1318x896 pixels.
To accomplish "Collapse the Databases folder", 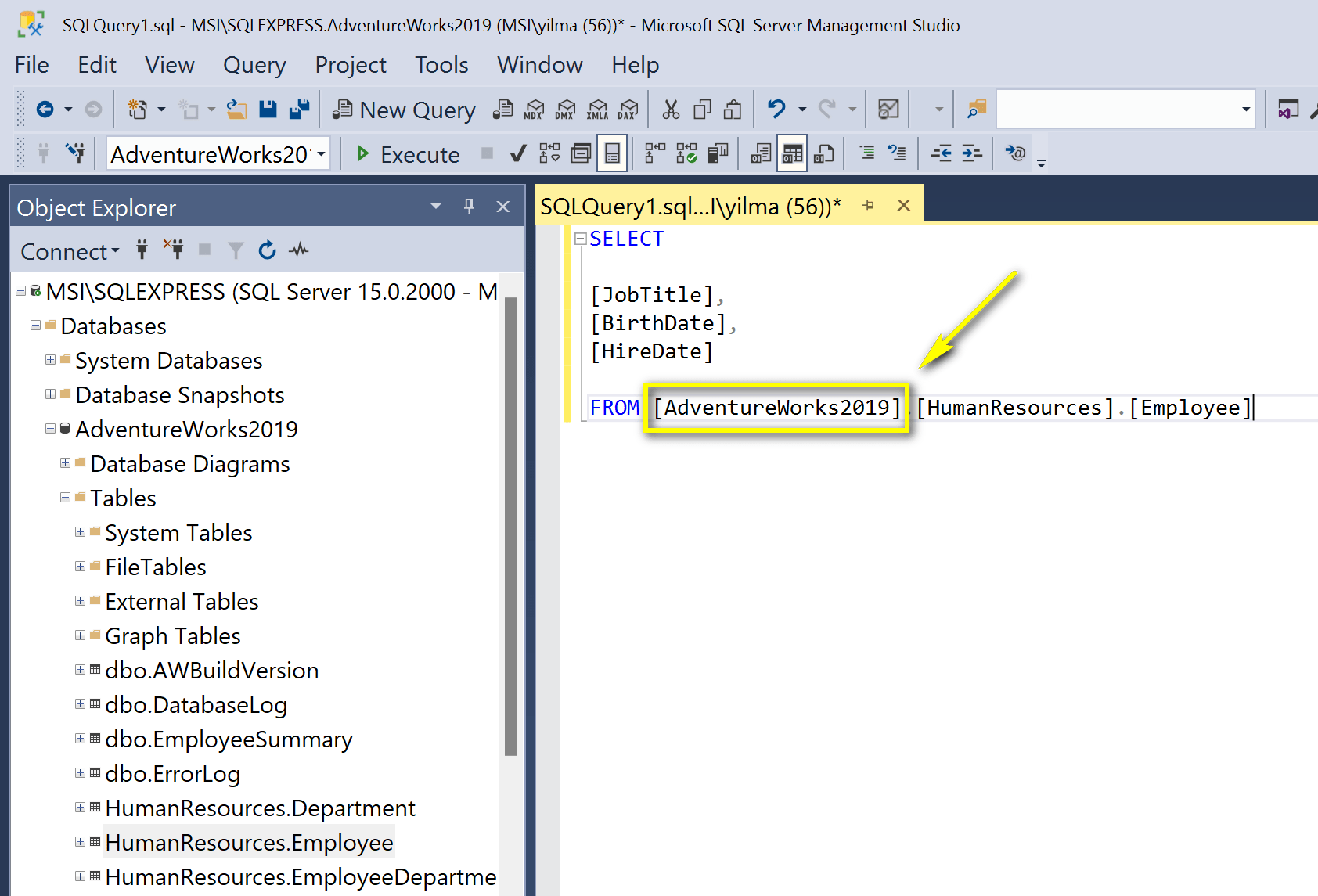I will click(x=35, y=326).
